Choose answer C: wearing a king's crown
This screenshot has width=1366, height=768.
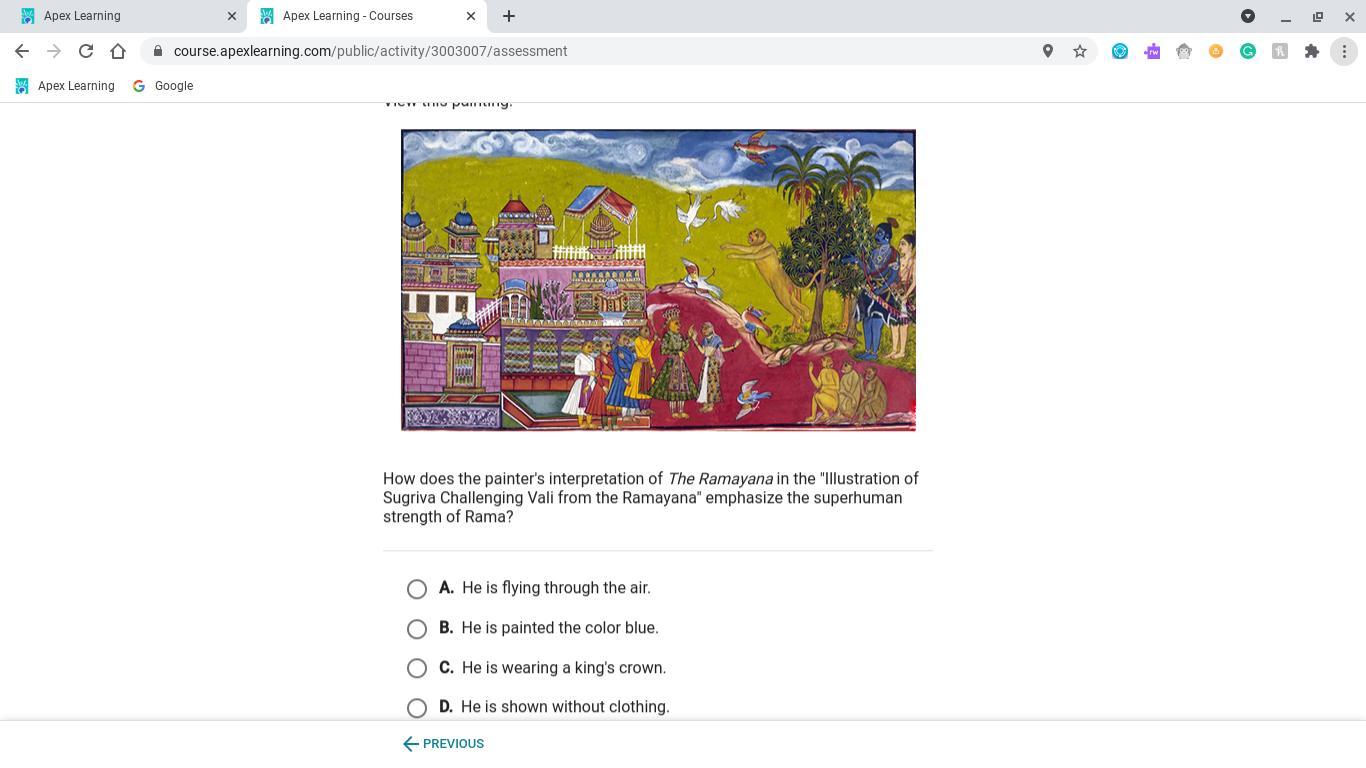coord(417,668)
